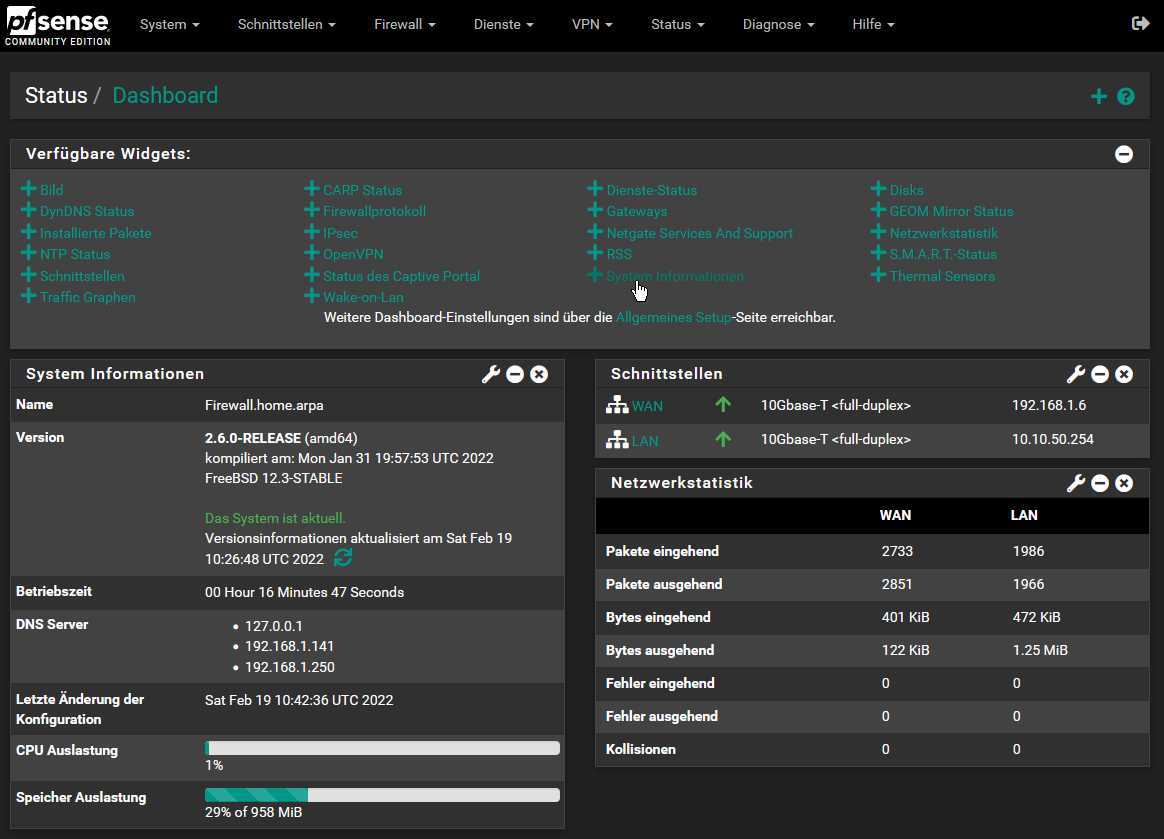This screenshot has height=839, width=1164.
Task: Click the help question mark icon
Action: click(1126, 97)
